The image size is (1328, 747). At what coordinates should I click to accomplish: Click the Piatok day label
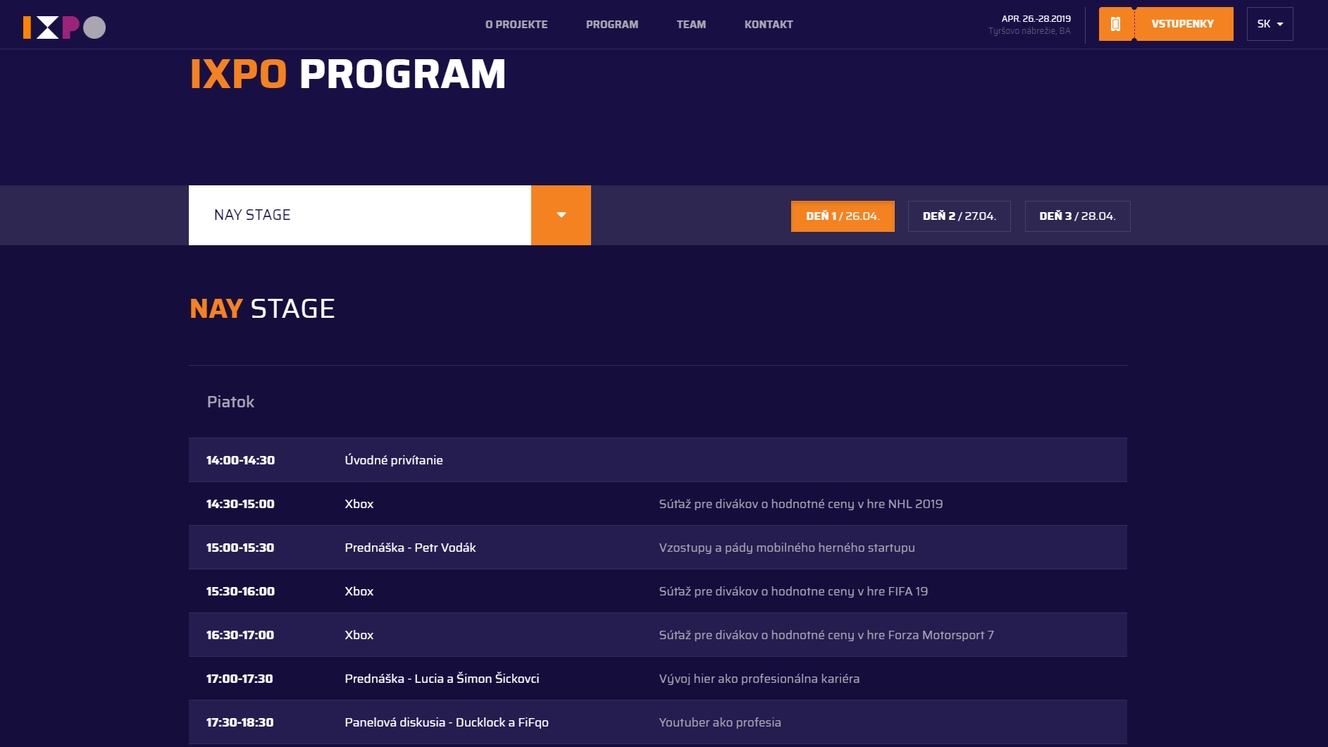(231, 402)
